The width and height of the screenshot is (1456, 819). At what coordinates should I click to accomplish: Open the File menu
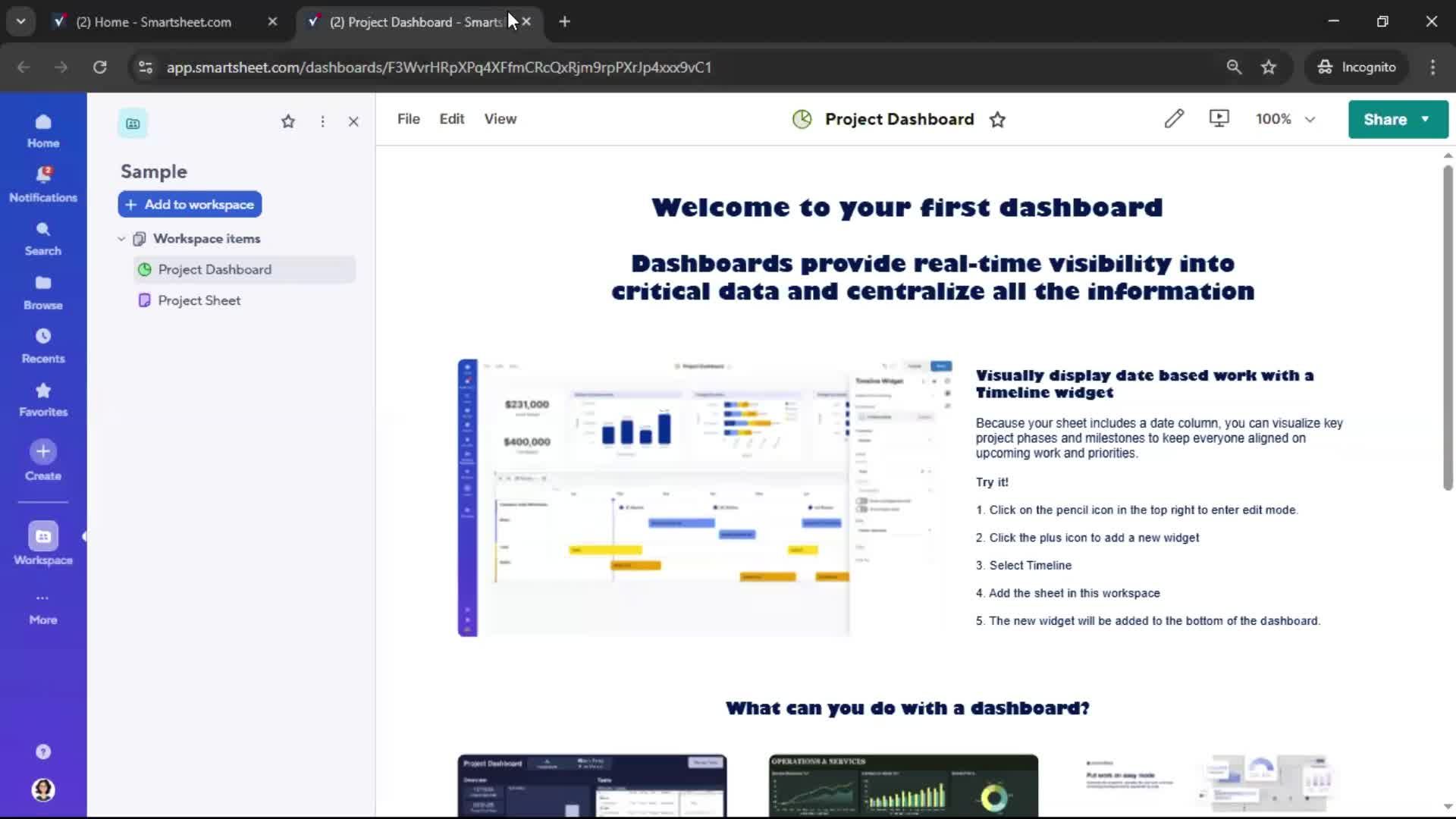tap(408, 118)
